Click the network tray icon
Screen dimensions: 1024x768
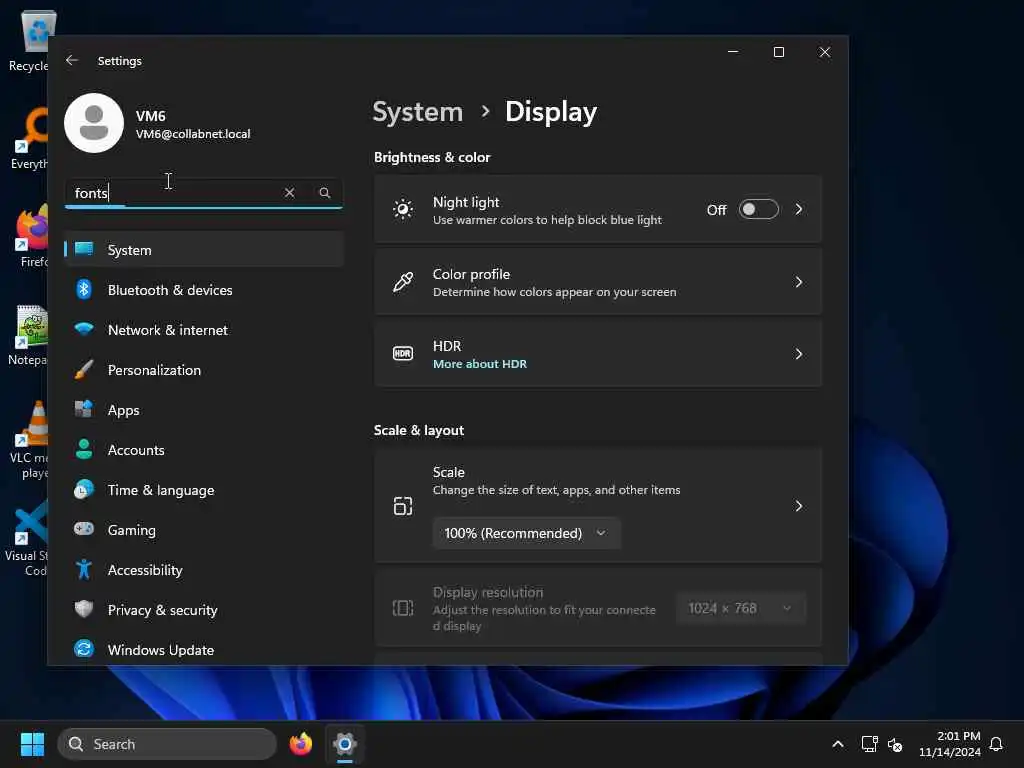pos(869,744)
